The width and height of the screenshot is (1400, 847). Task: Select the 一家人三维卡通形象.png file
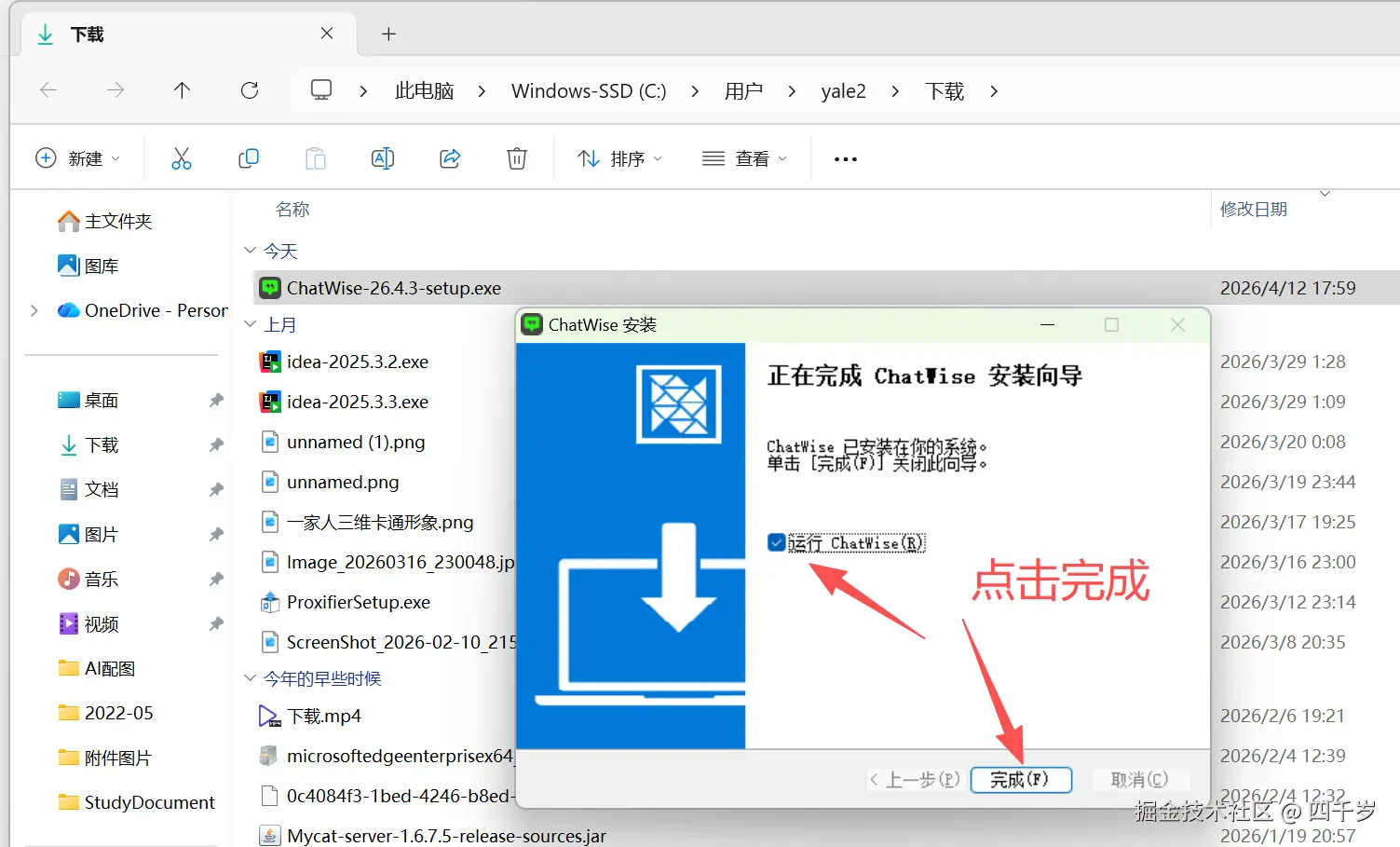click(380, 522)
